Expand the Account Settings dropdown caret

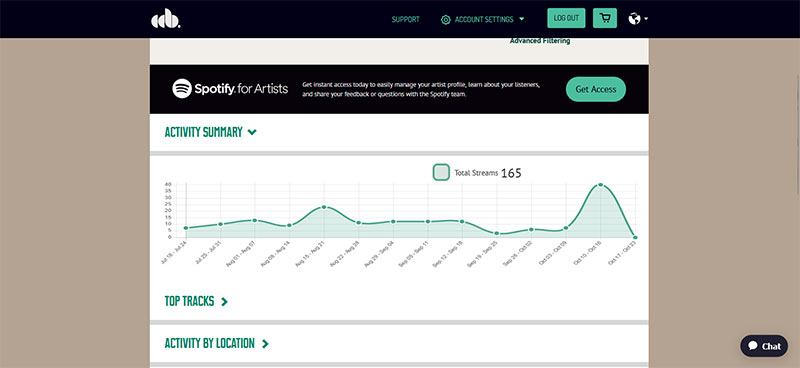click(x=521, y=19)
